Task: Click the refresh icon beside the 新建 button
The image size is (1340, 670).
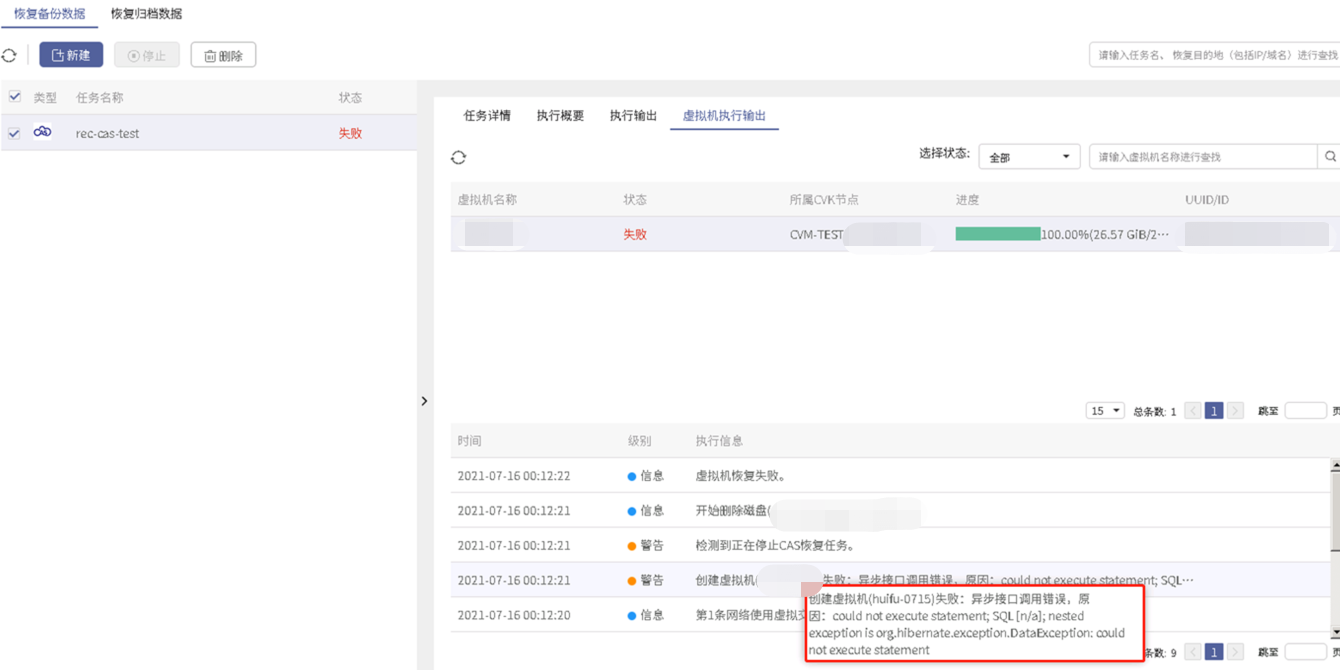Action: [x=10, y=56]
